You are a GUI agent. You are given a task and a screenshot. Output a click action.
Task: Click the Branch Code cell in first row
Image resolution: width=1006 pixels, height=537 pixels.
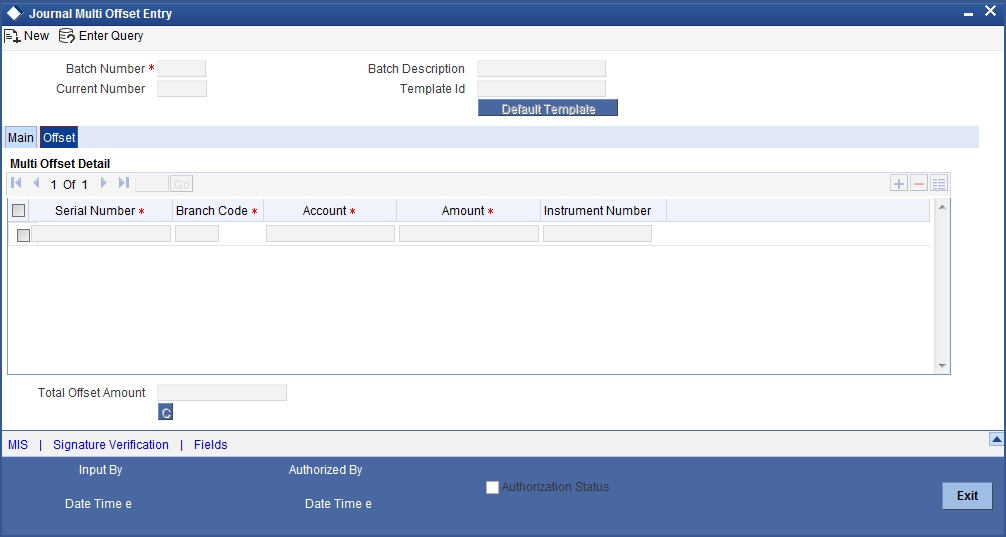tap(197, 234)
